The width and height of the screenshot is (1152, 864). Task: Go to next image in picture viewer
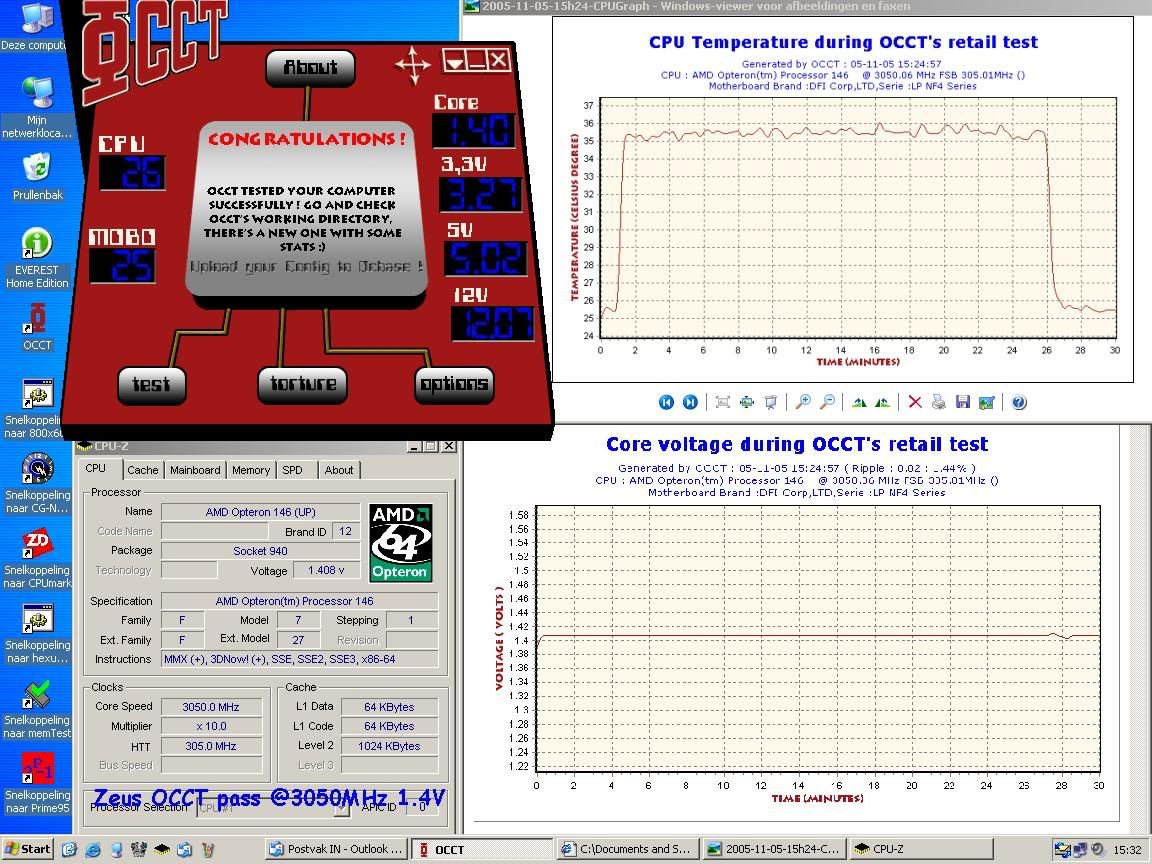click(690, 402)
